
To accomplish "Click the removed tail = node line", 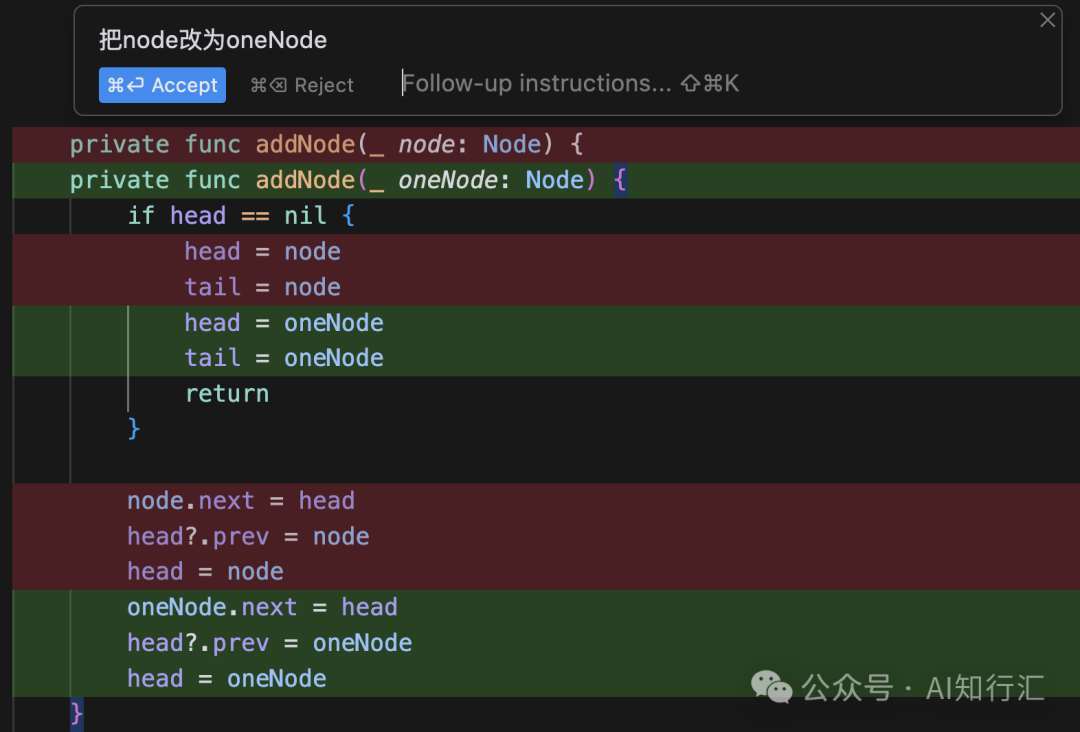I will 262,287.
